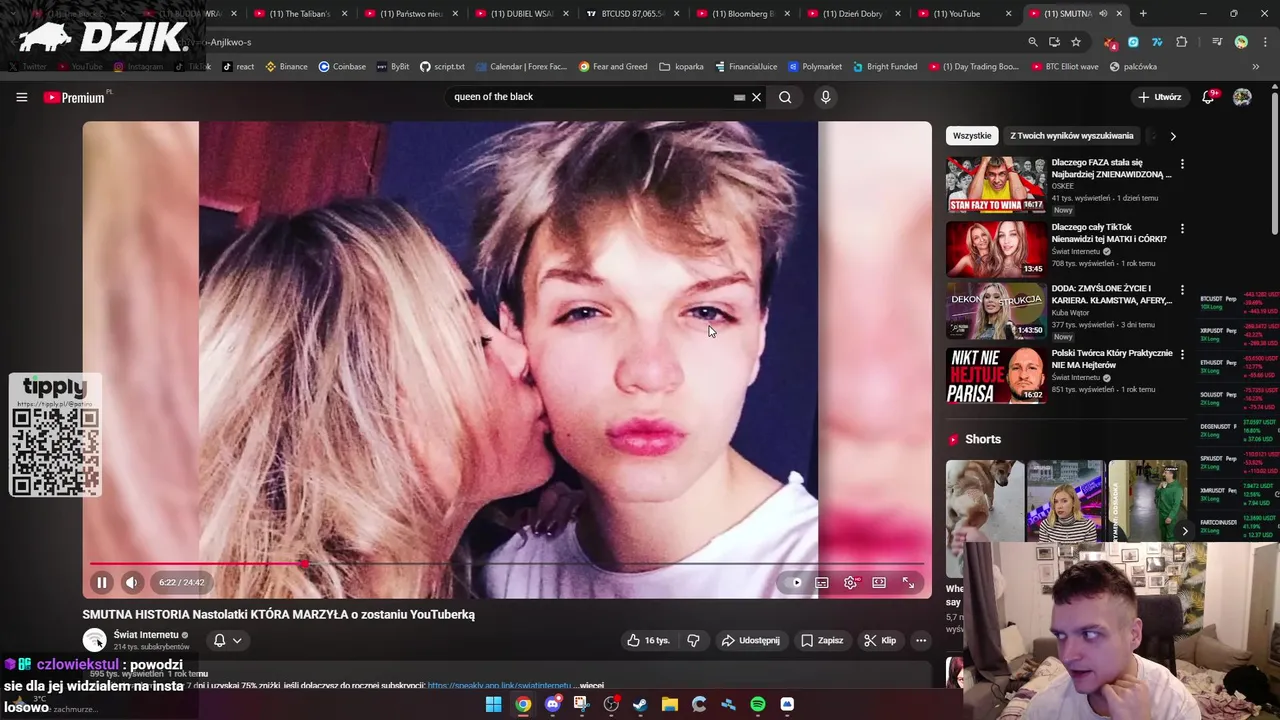Image resolution: width=1280 pixels, height=720 pixels.
Task: Open options for 'Polski Twórca' video
Action: pyautogui.click(x=1182, y=355)
